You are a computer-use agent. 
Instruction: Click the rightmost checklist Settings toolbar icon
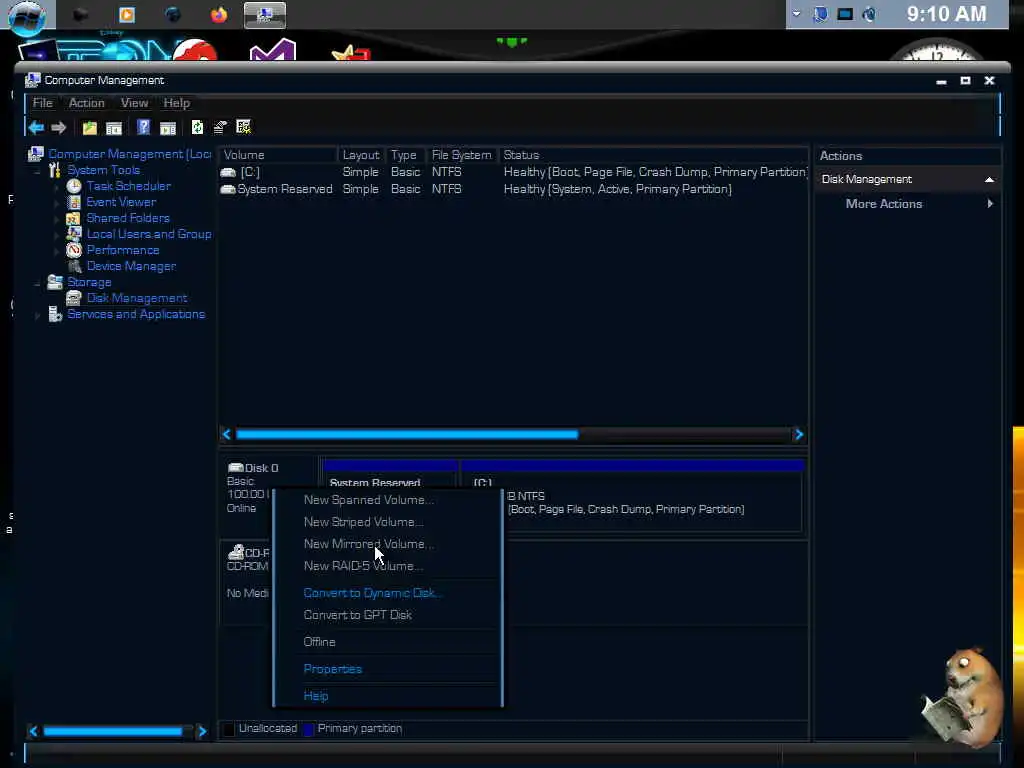pyautogui.click(x=244, y=127)
